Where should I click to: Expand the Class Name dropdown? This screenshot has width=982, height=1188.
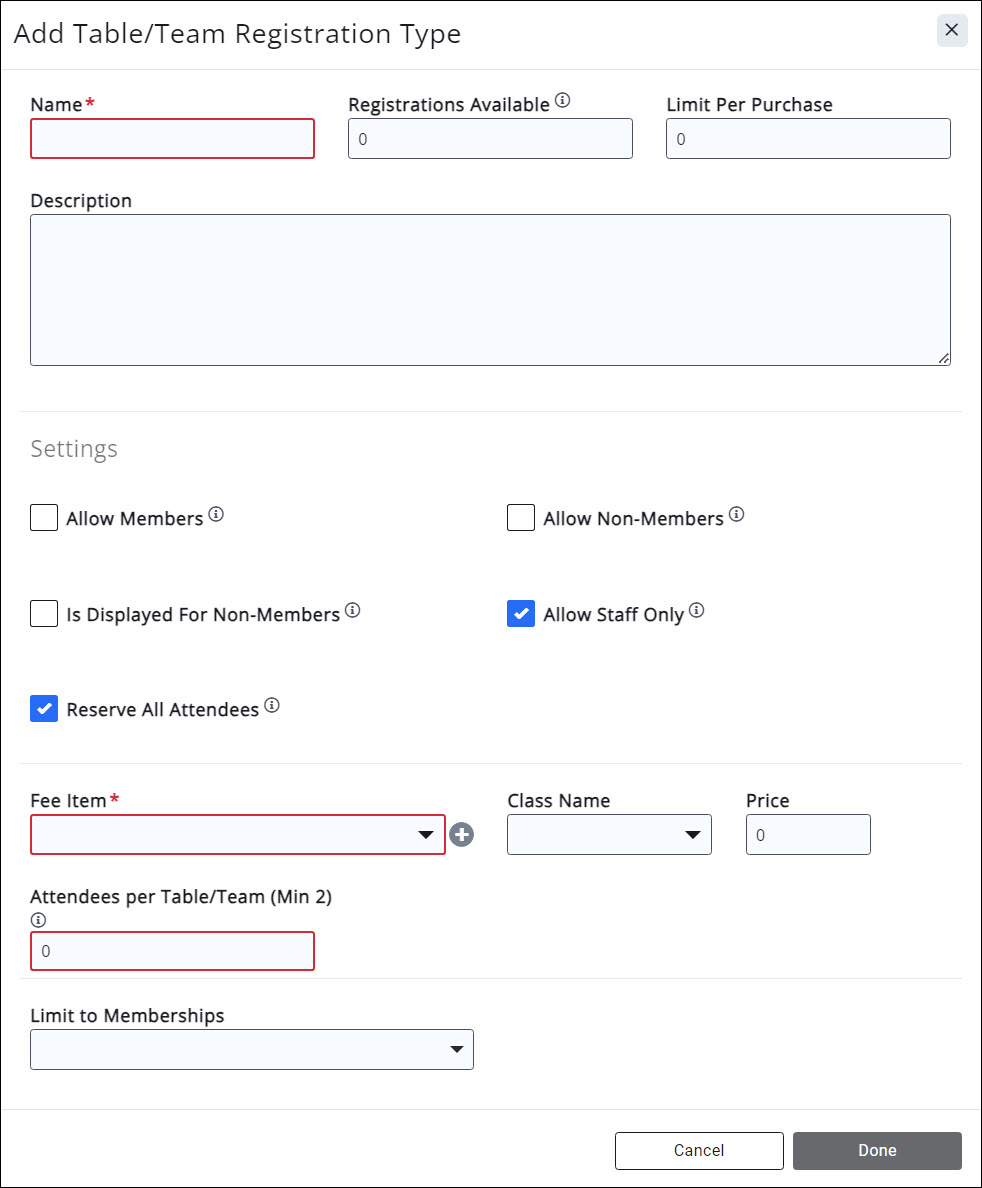click(609, 835)
